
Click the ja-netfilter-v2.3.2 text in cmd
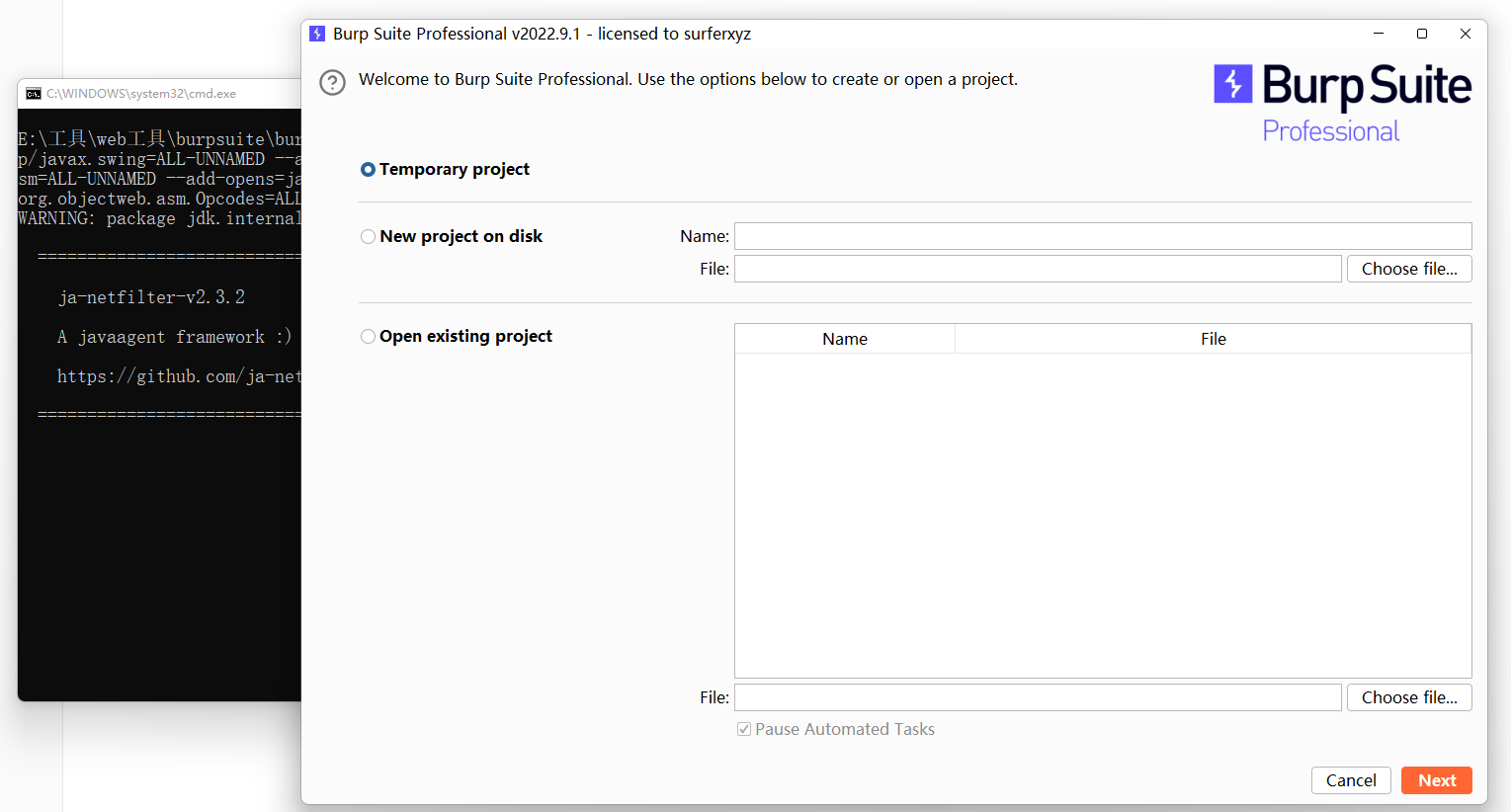click(151, 297)
